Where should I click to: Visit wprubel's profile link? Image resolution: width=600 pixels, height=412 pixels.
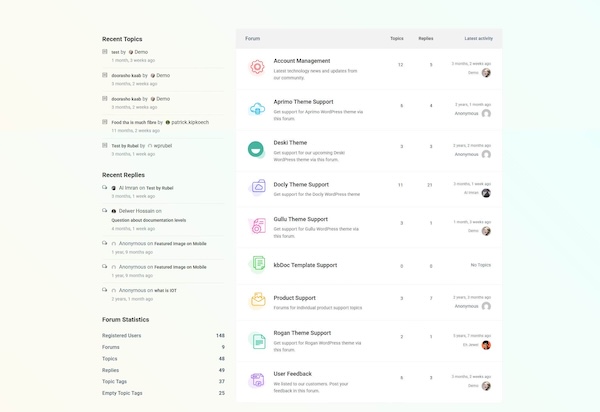pyautogui.click(x=163, y=146)
